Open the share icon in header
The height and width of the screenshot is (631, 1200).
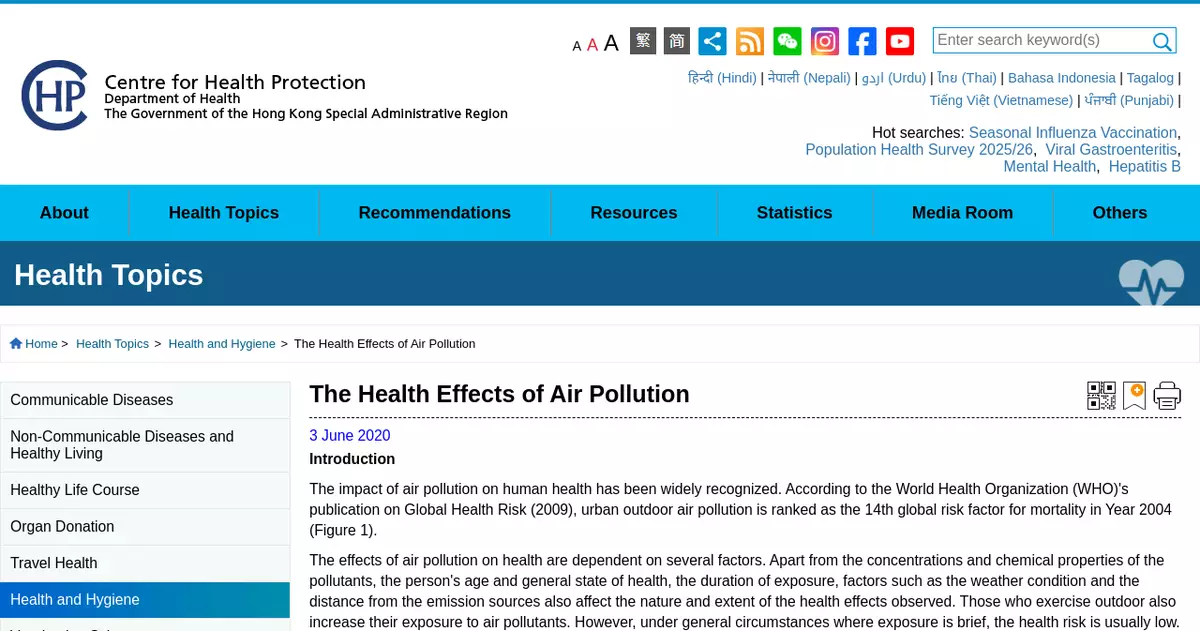(712, 41)
